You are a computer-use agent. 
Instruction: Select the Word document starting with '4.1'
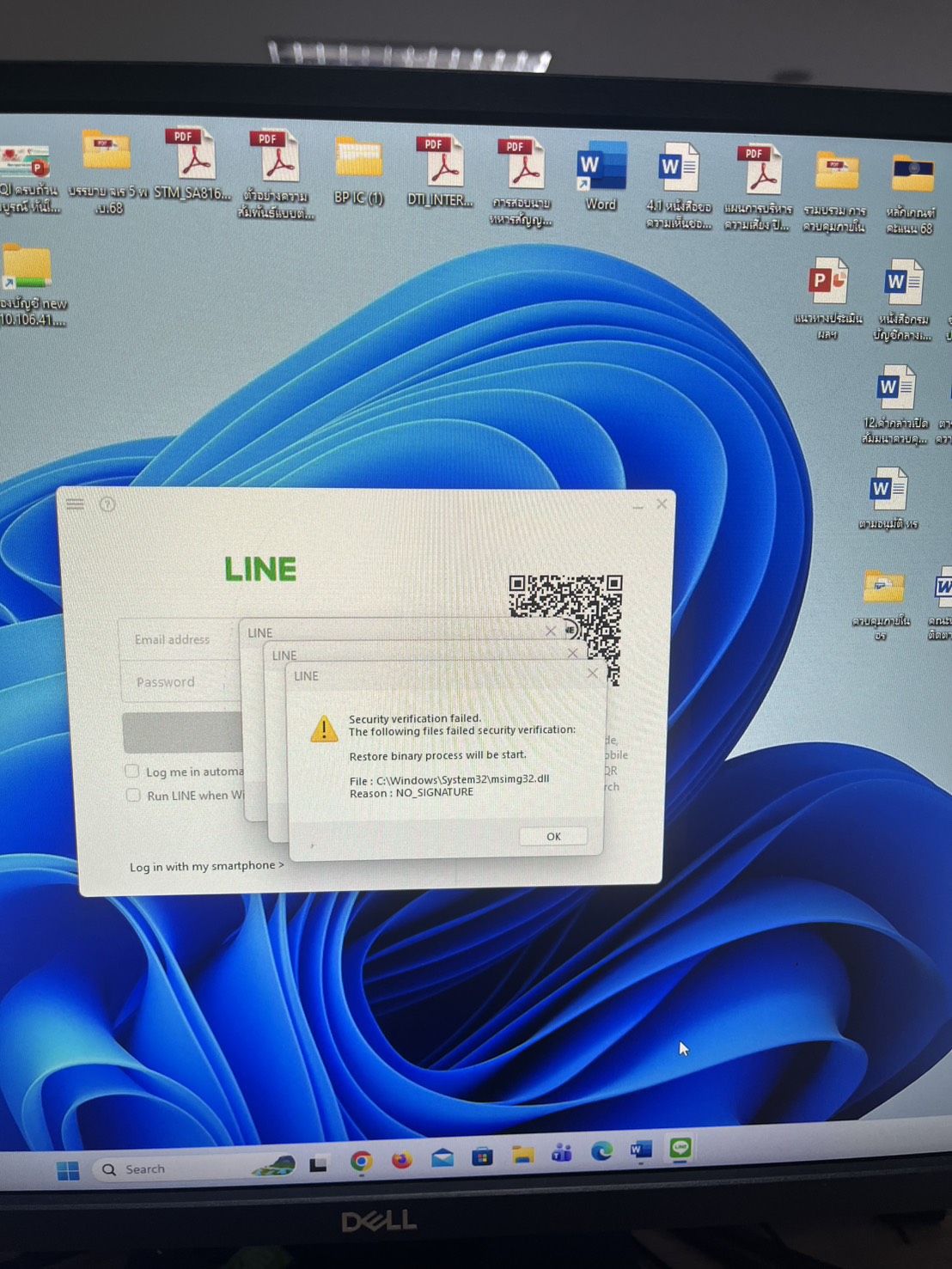click(x=679, y=186)
